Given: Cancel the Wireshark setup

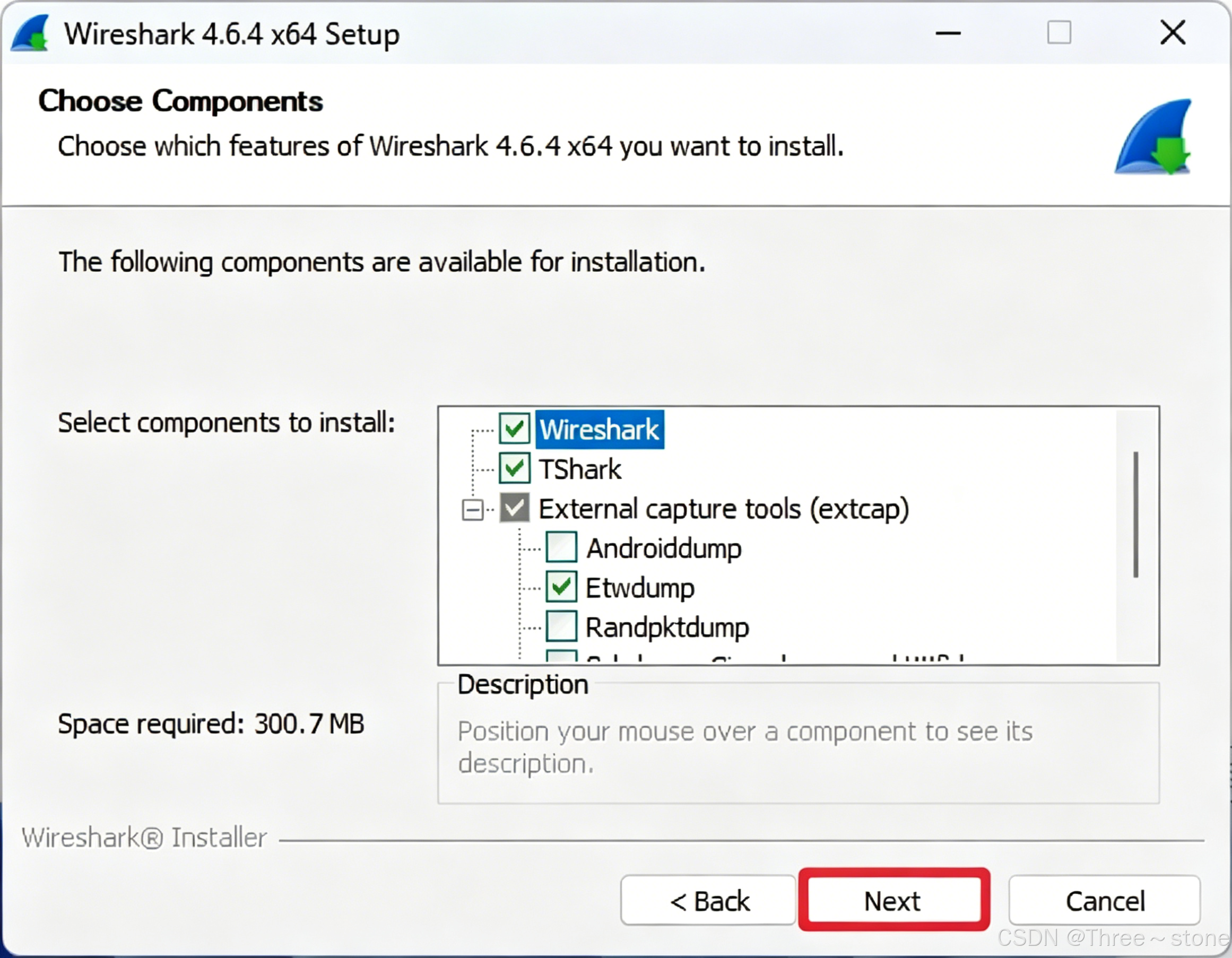Looking at the screenshot, I should point(1105,901).
